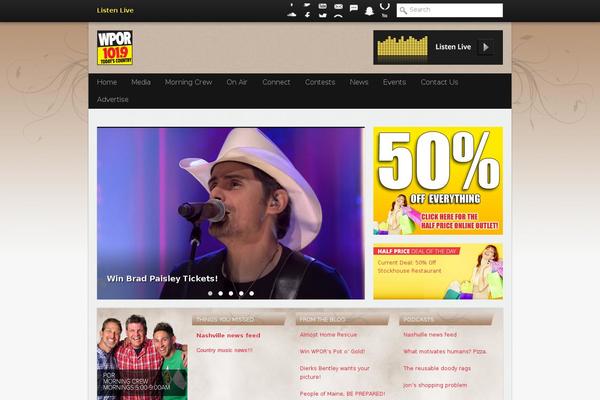The height and width of the screenshot is (400, 600).
Task: Open the Events menu
Action: point(394,82)
